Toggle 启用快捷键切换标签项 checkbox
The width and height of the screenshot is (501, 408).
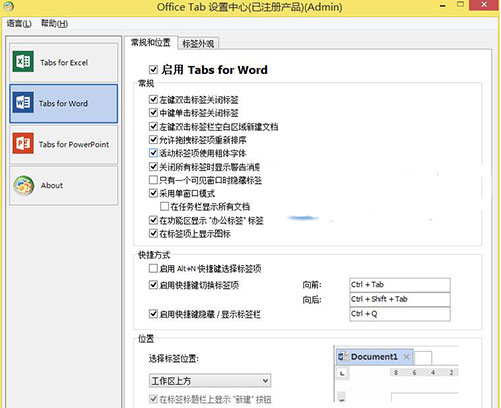pyautogui.click(x=153, y=285)
